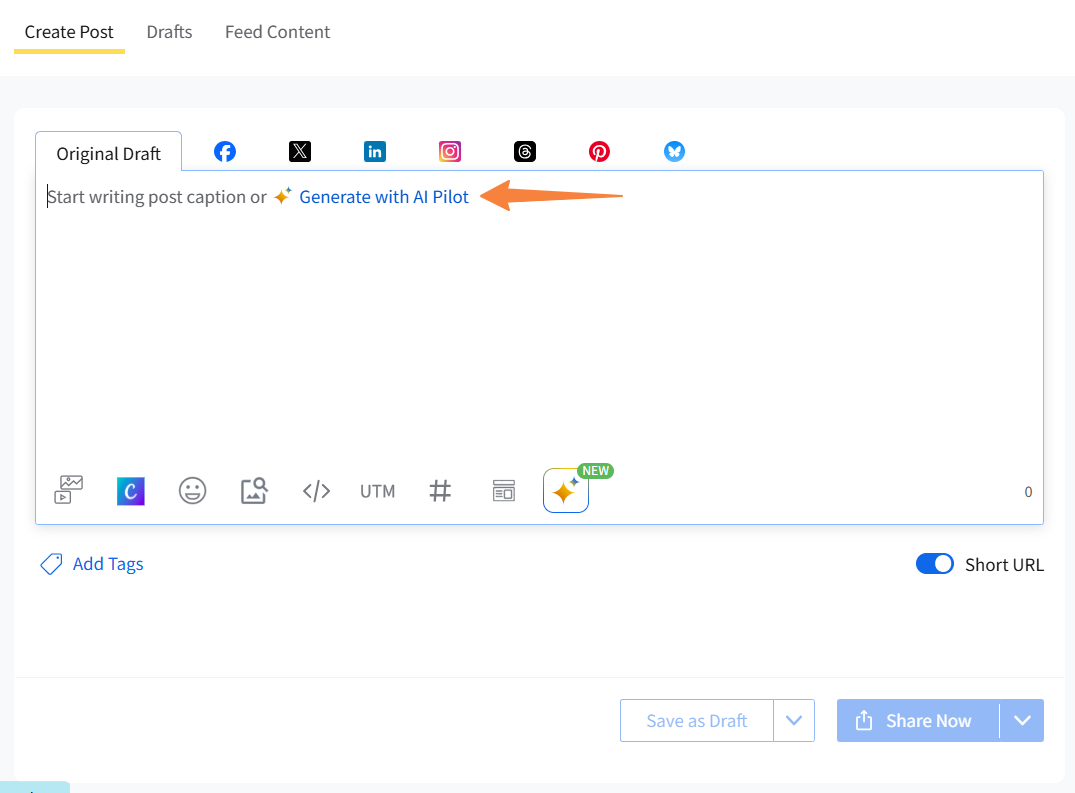Image resolution: width=1075 pixels, height=793 pixels.
Task: Click the Add Tags link
Action: (107, 564)
